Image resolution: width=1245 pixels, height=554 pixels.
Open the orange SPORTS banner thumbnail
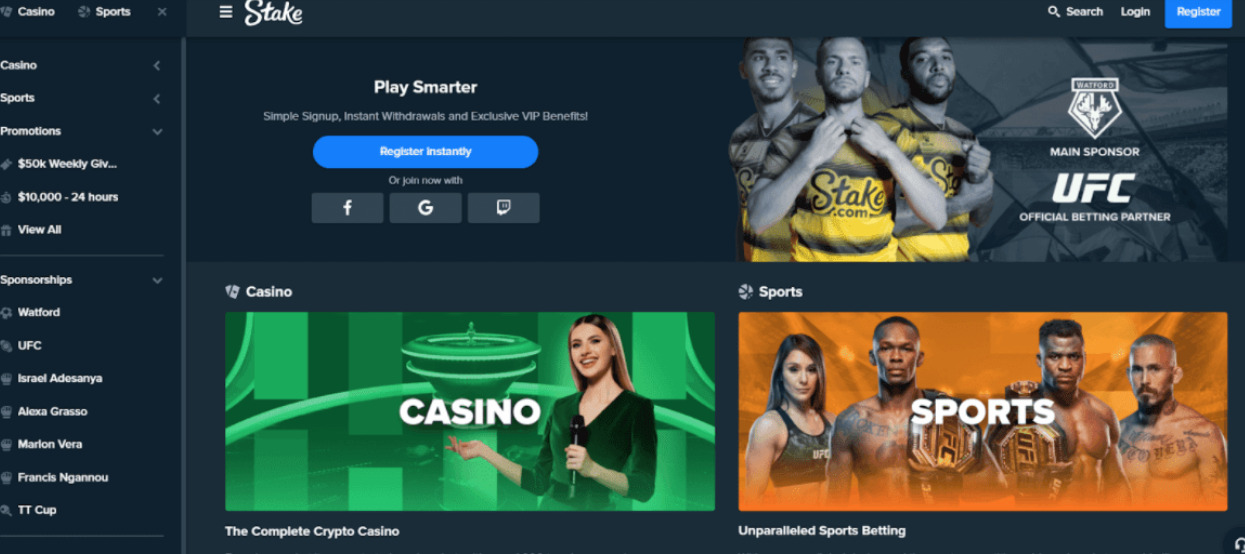982,411
